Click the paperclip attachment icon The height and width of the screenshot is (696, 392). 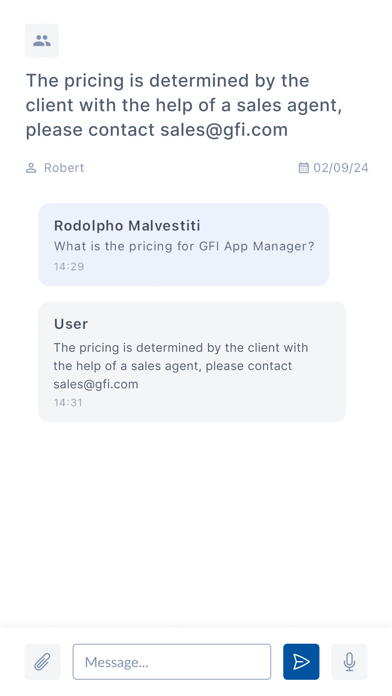[x=42, y=662]
